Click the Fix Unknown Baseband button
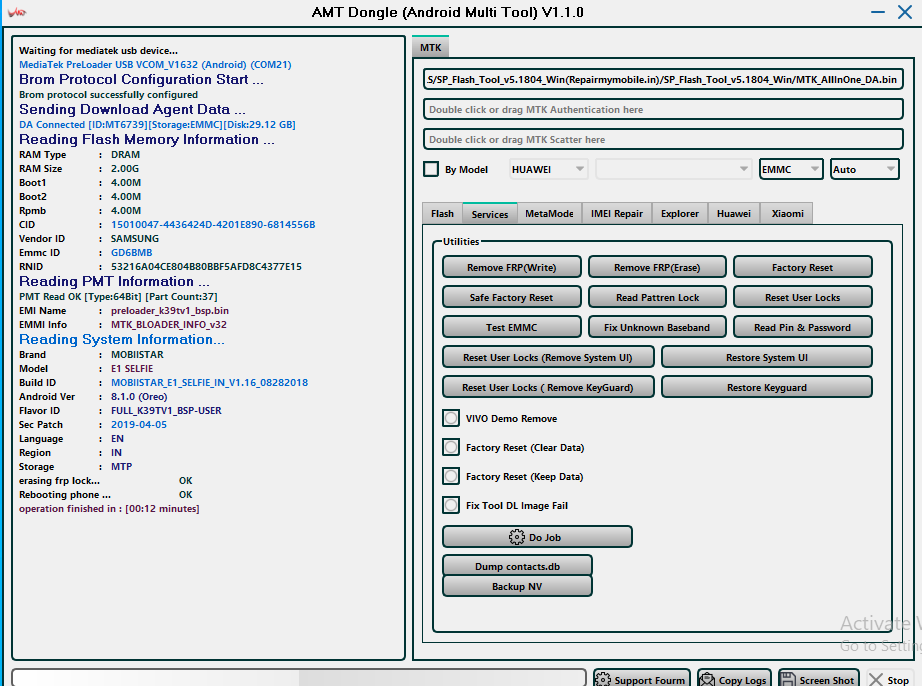Viewport: 922px width, 686px height. coord(657,328)
